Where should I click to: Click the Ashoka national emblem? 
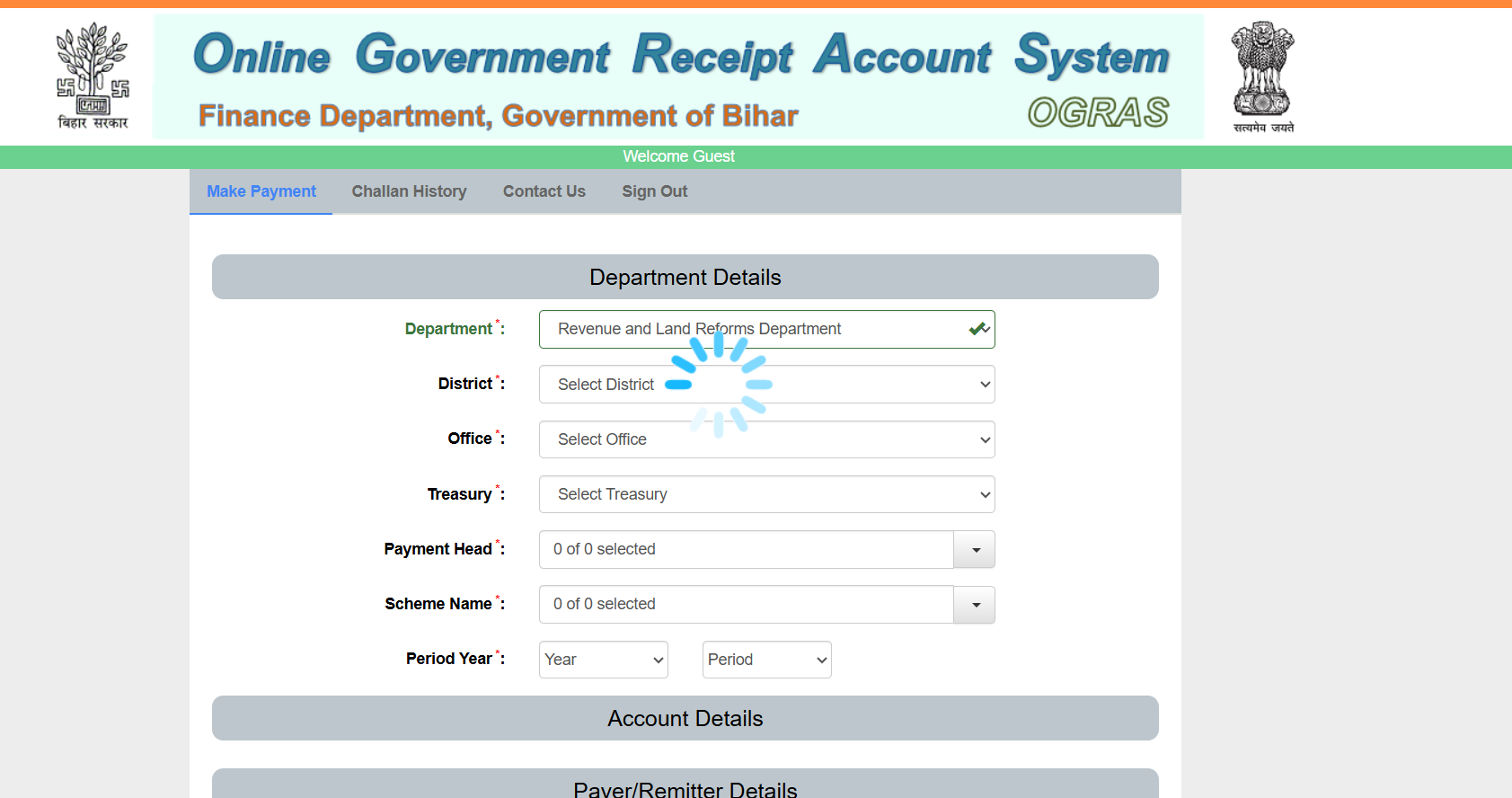pyautogui.click(x=1263, y=77)
